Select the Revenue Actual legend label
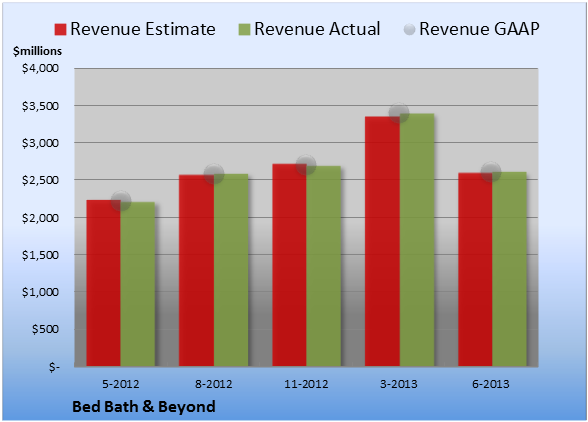Viewport: 588px width, 422px height. [x=317, y=29]
